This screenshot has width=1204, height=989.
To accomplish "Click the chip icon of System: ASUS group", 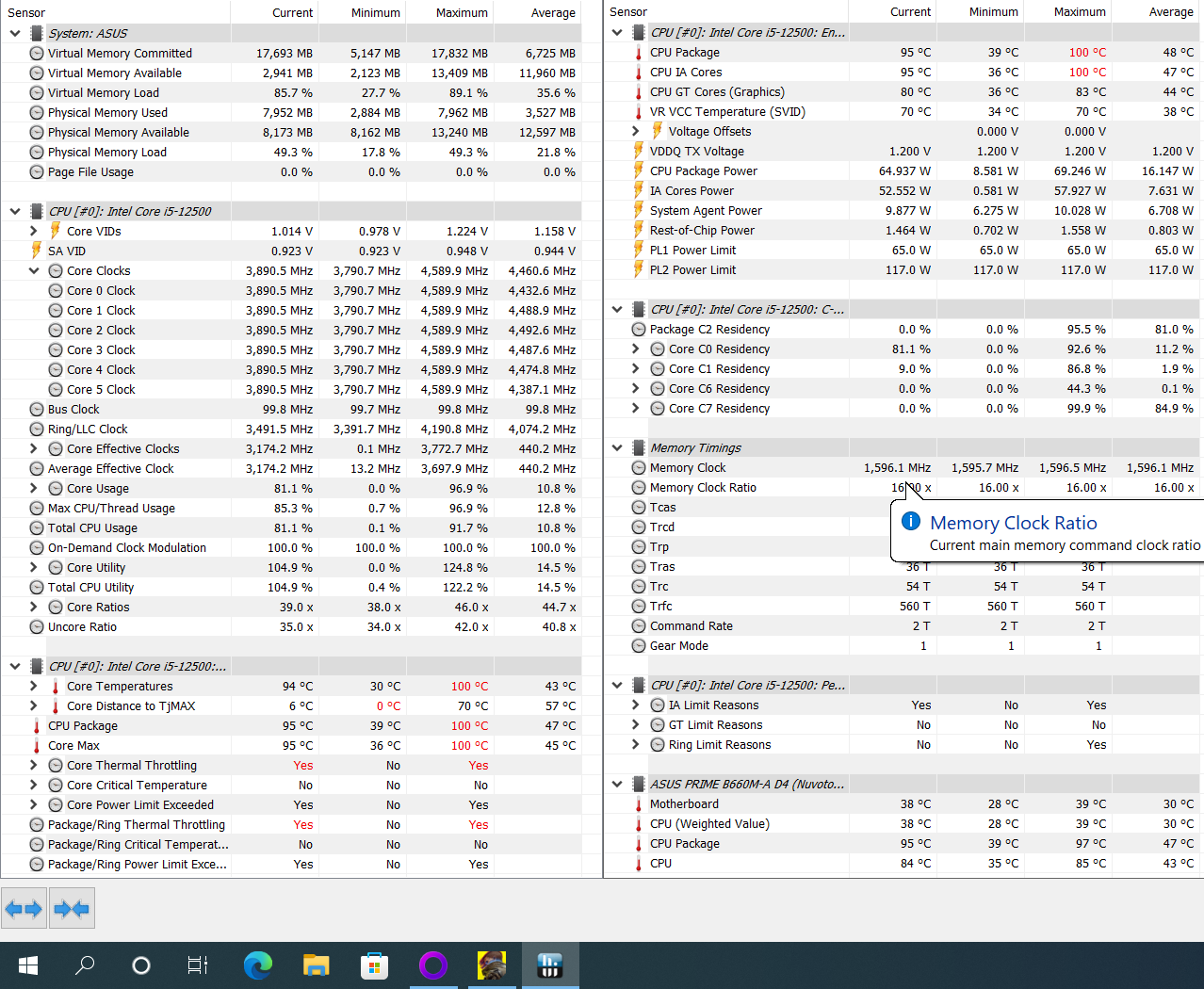I will pos(37,33).
